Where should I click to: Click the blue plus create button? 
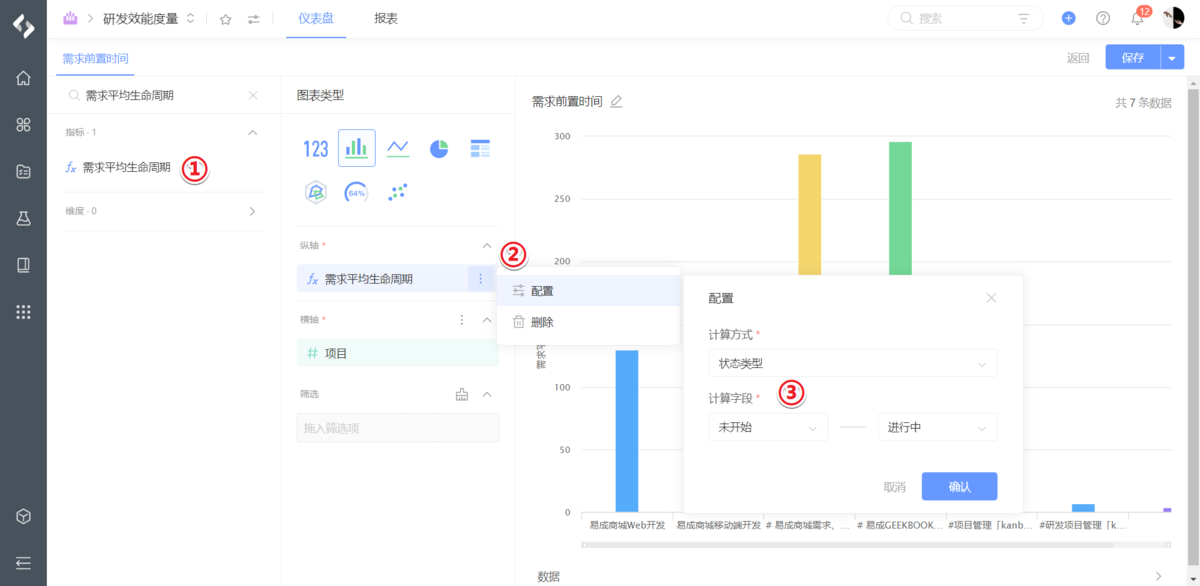click(1069, 18)
